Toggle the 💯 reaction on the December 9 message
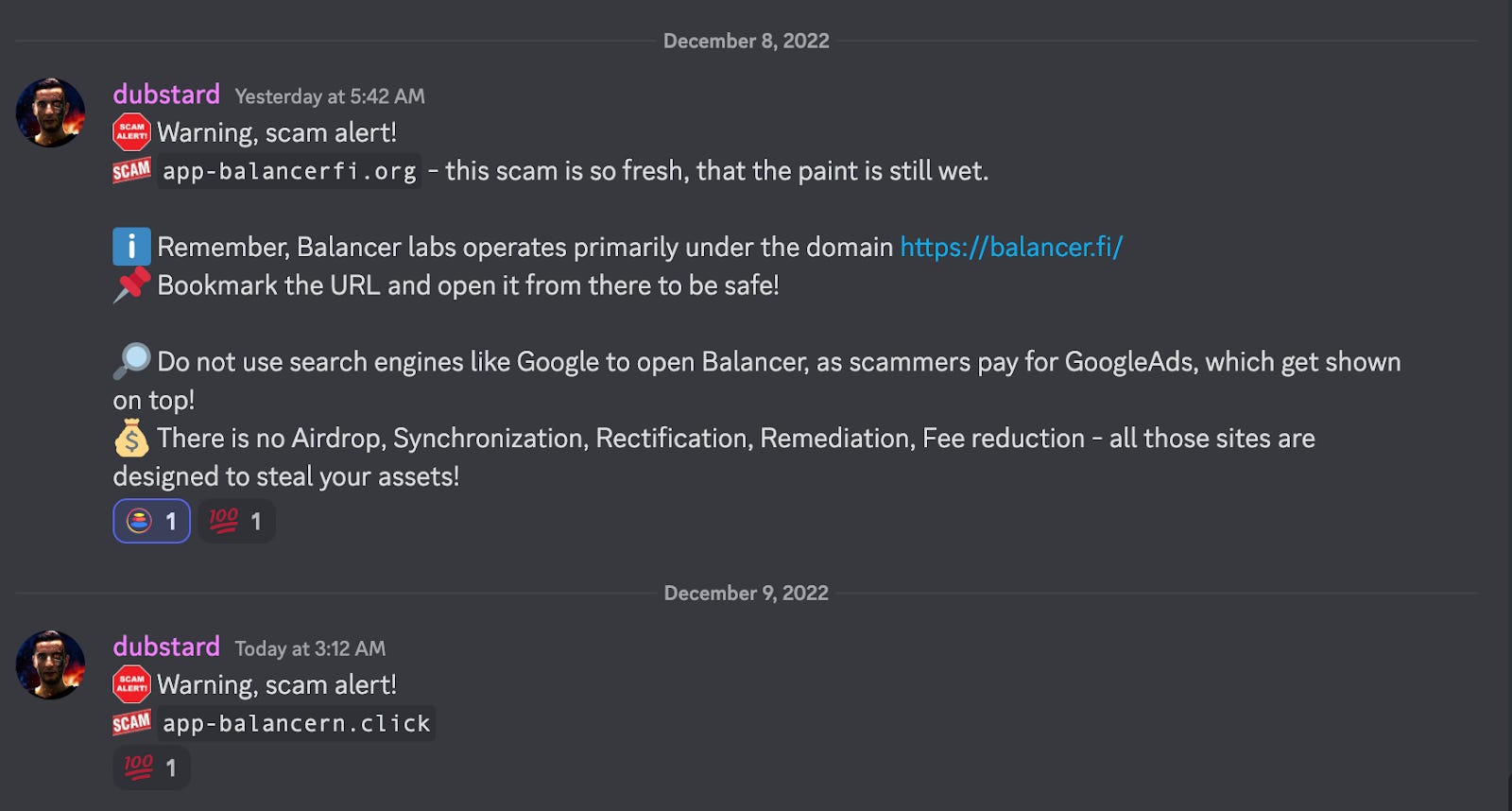This screenshot has height=811, width=1512. [x=149, y=768]
